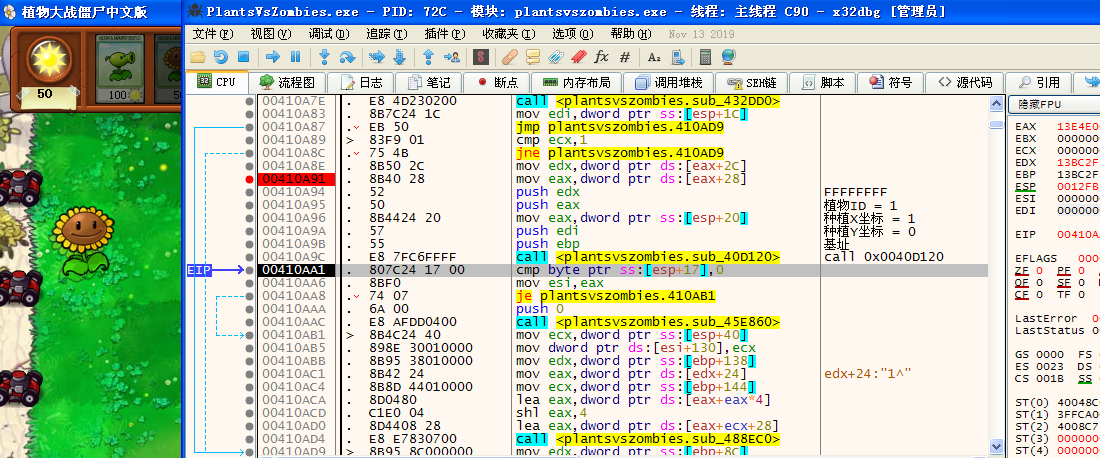Screen dimensions: 1100x458
Task: Open the Labels tag icon
Action: click(x=556, y=57)
